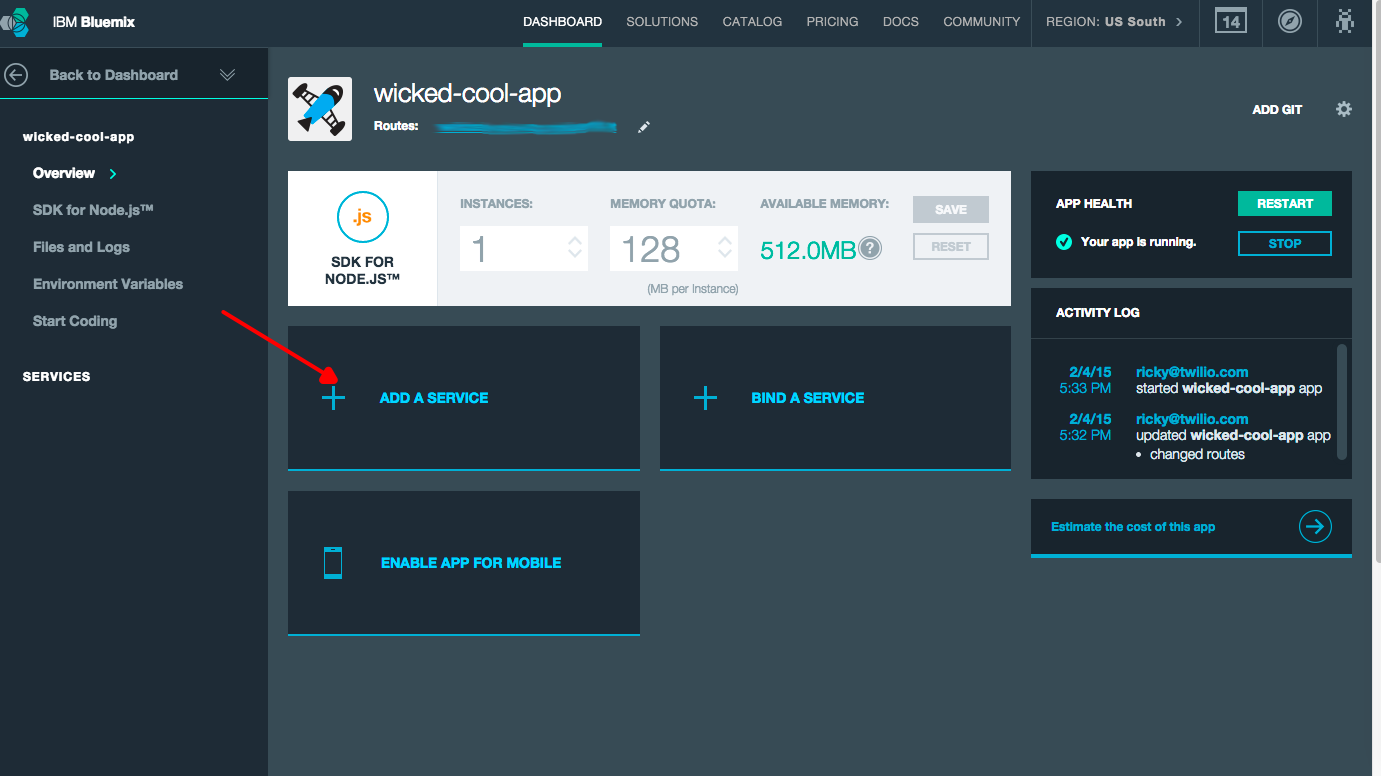This screenshot has height=776, width=1381.
Task: Click ADD A SERVICE label
Action: click(434, 398)
